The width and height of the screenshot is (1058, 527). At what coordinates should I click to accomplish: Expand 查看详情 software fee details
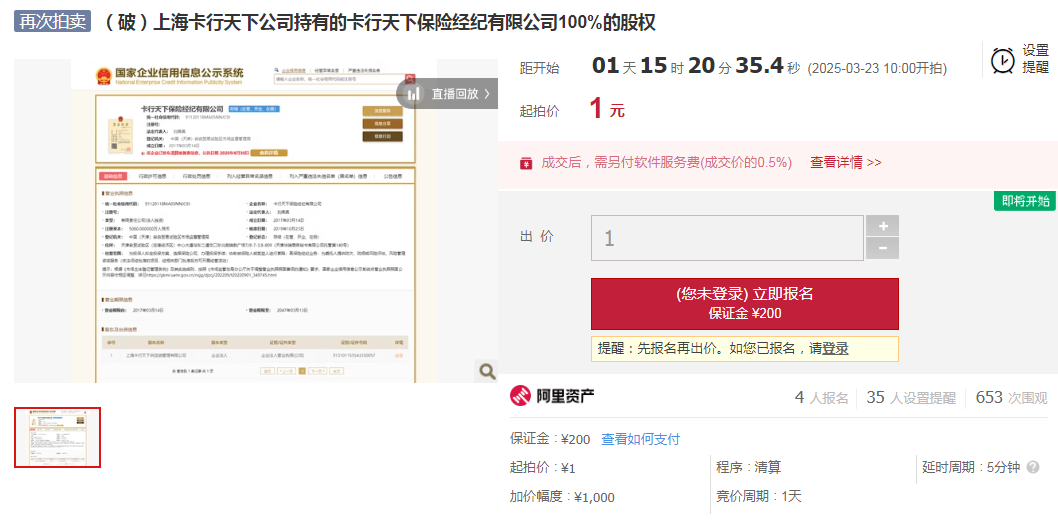(845, 162)
